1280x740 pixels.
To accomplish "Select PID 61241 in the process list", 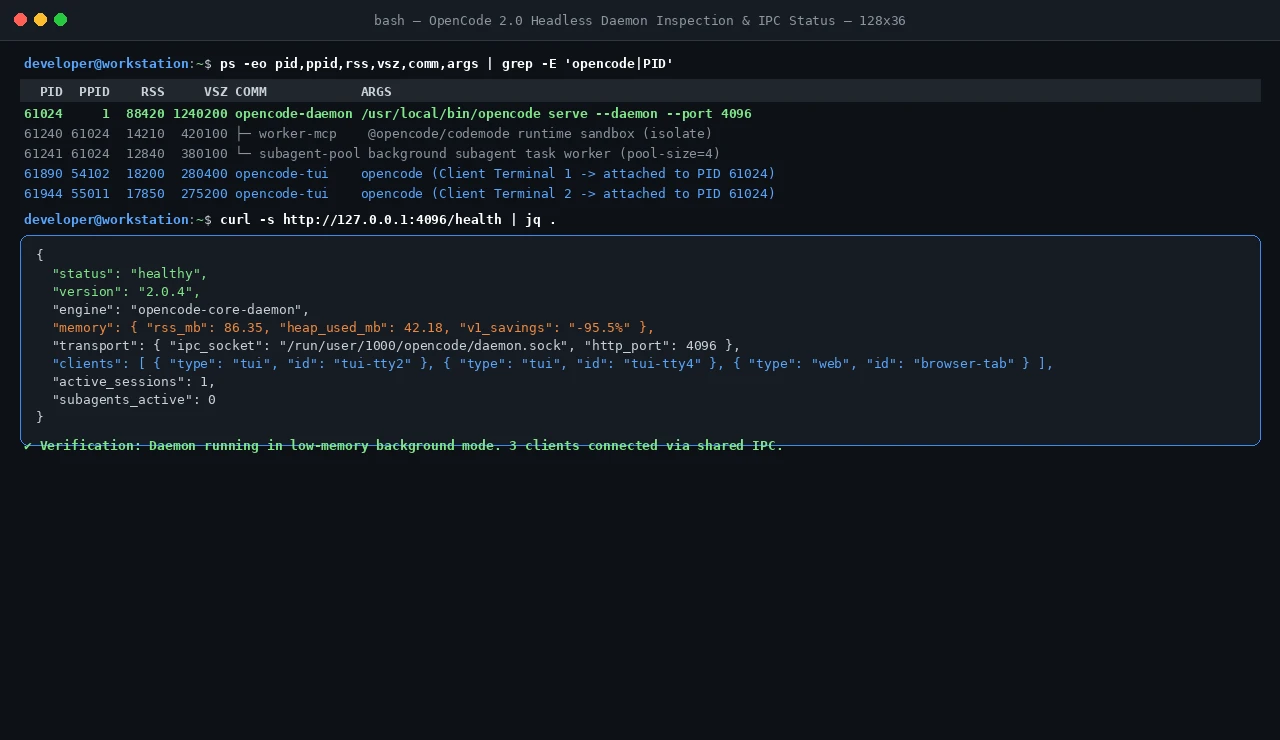I will pyautogui.click(x=43, y=154).
